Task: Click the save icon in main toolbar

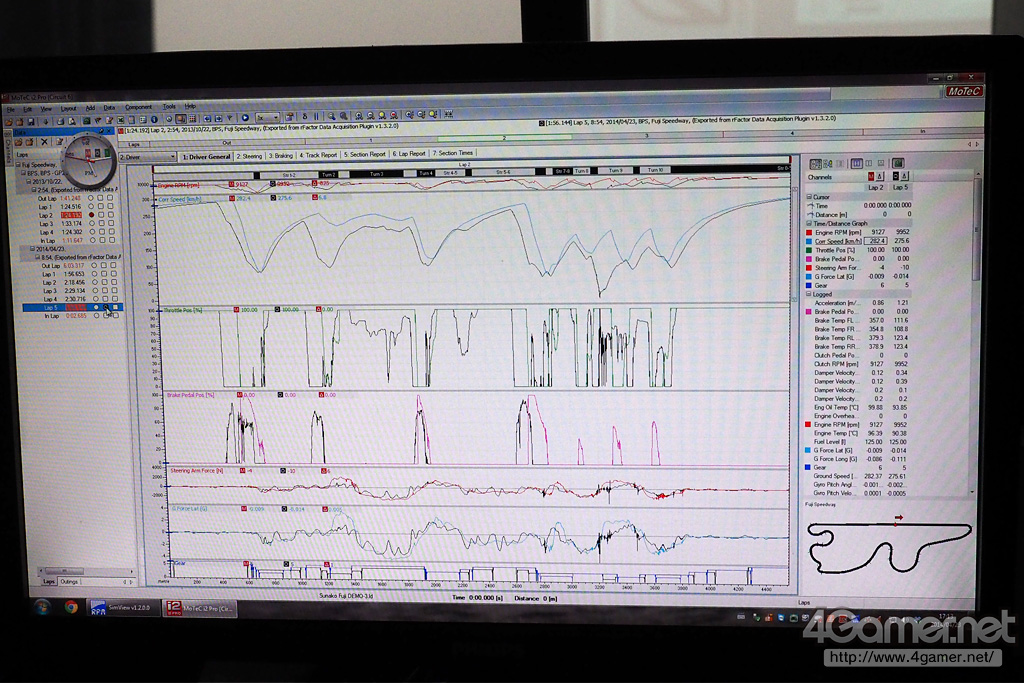Action: pyautogui.click(x=31, y=122)
